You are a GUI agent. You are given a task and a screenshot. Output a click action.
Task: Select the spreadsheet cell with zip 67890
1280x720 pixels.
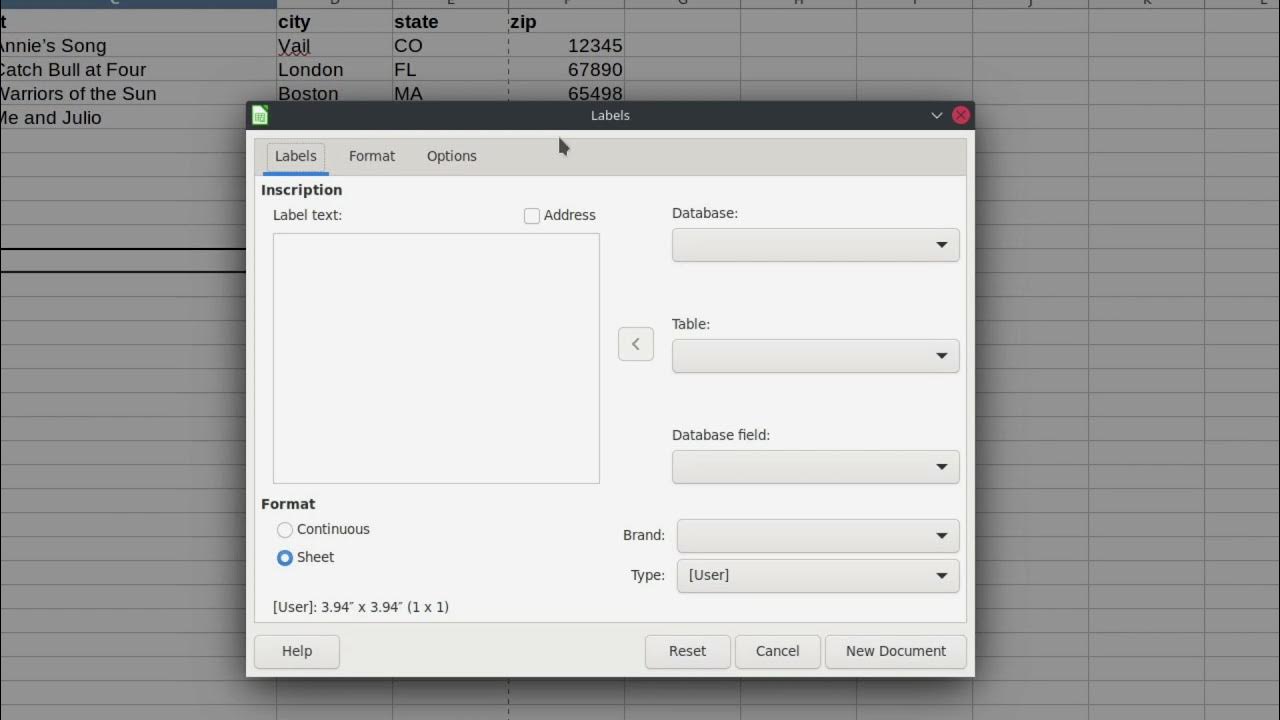click(x=566, y=70)
